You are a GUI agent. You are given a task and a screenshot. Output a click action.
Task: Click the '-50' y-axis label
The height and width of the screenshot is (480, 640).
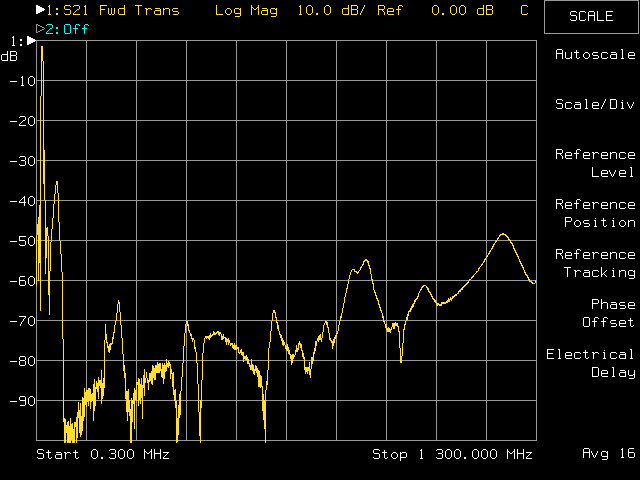tap(23, 241)
